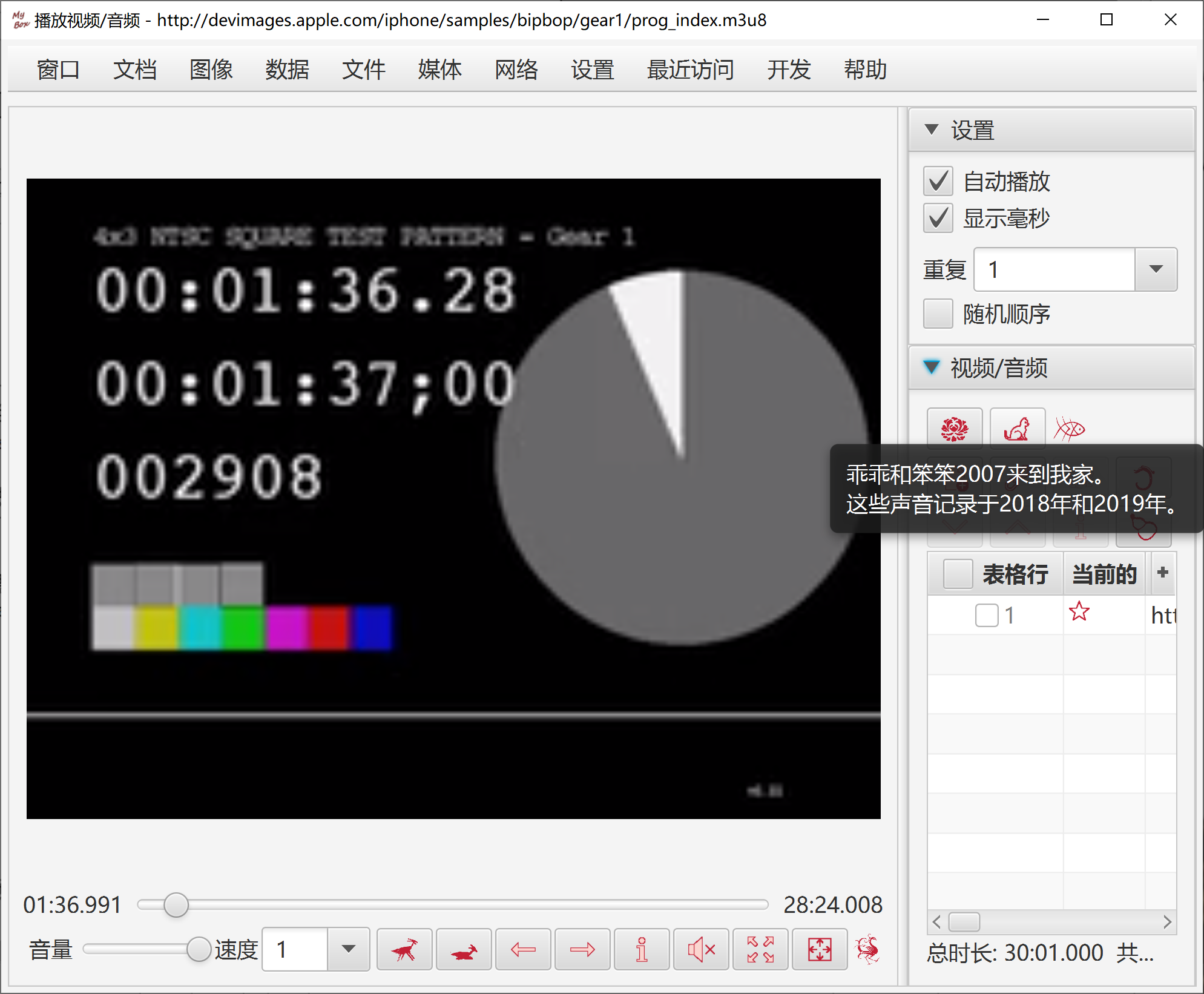Open the 数据 menu
Image resolution: width=1204 pixels, height=994 pixels.
click(x=287, y=70)
